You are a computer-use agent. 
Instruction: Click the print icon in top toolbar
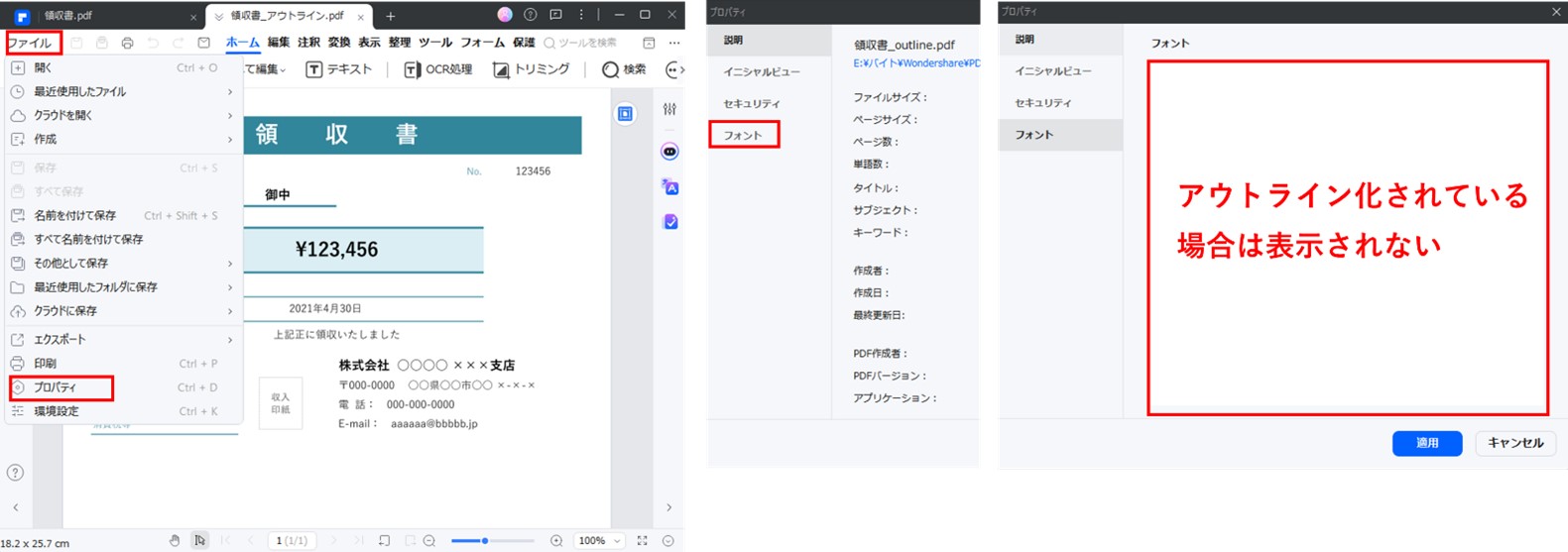[x=127, y=43]
